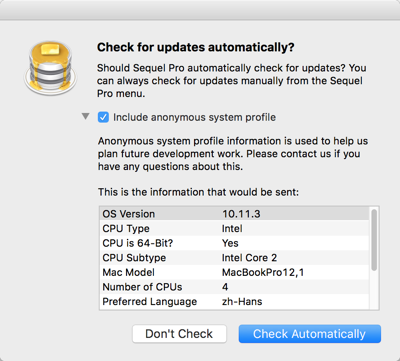Select the Number of CPUs row

tap(234, 287)
